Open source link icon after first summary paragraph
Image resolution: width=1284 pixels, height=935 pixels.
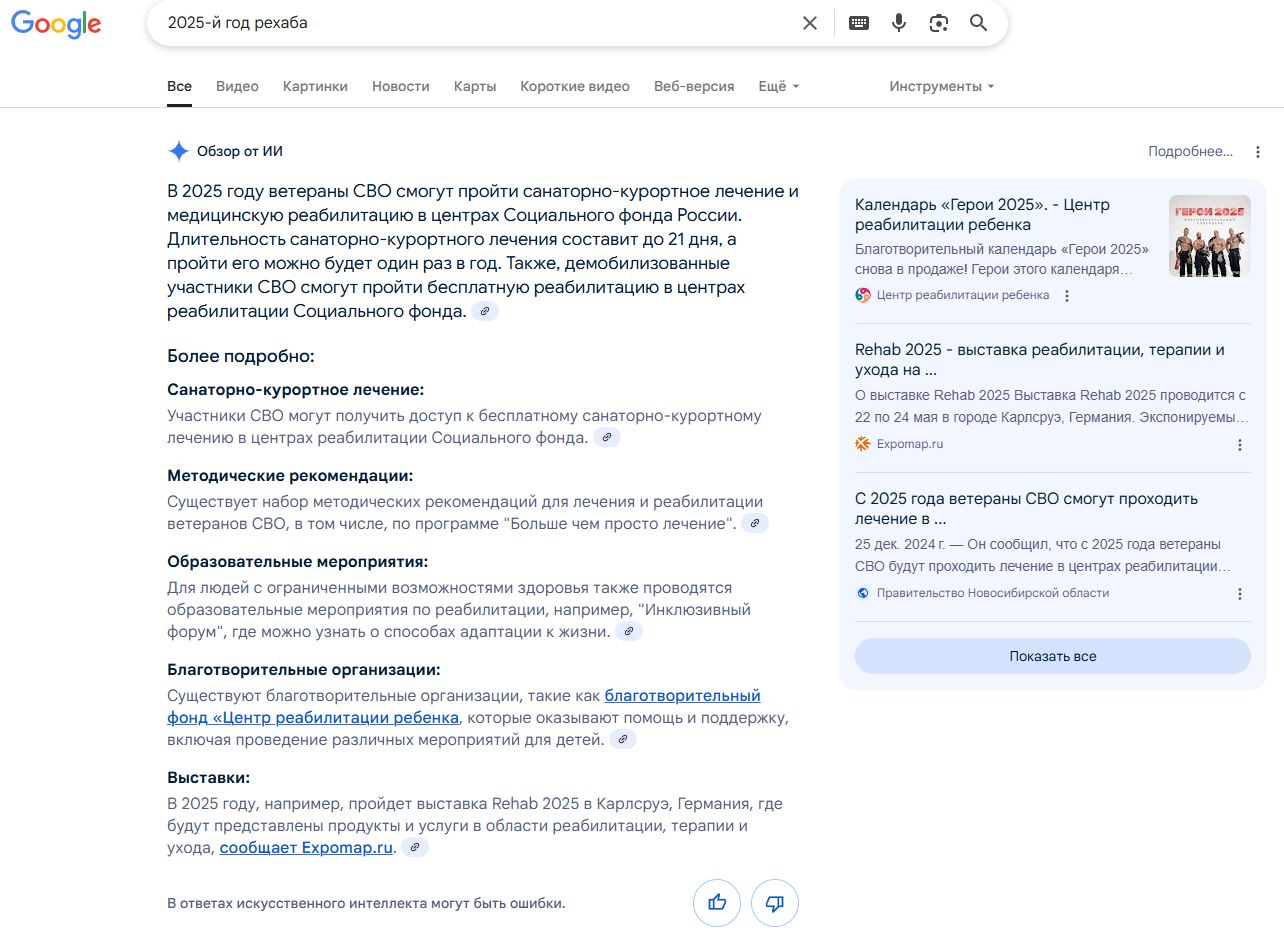485,312
